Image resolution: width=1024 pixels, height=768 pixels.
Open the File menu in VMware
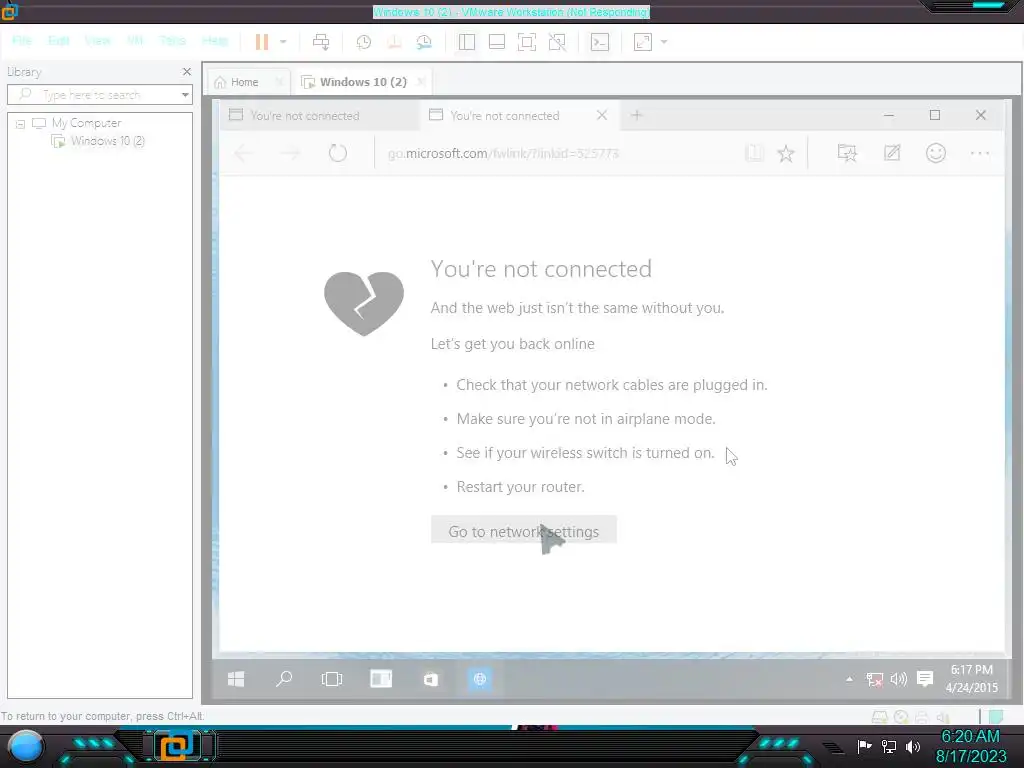pyautogui.click(x=22, y=41)
